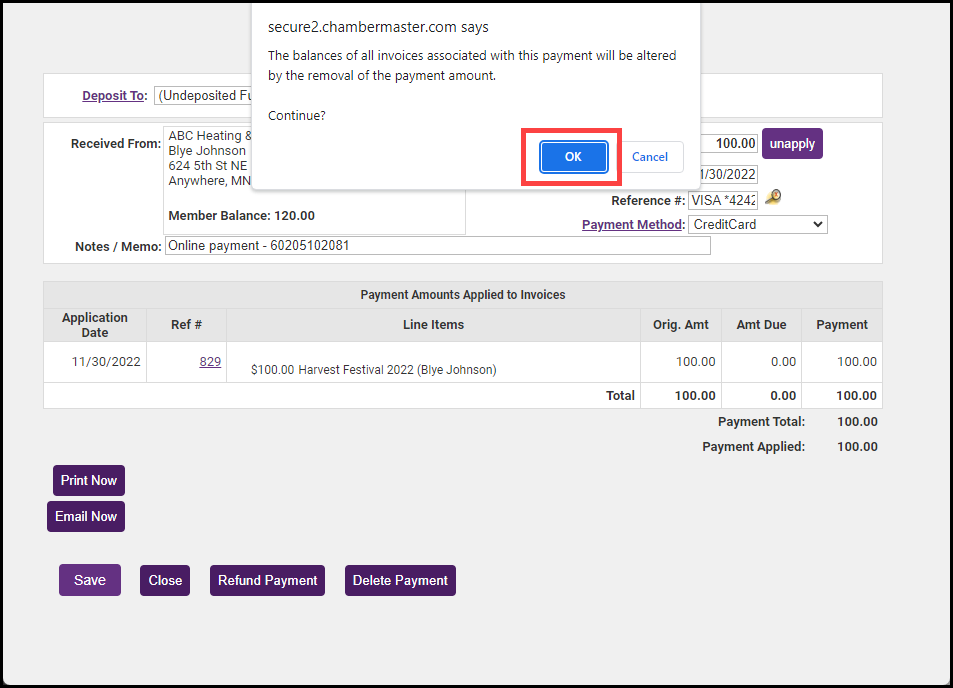
Task: Click the Deposit To link
Action: click(x=114, y=96)
